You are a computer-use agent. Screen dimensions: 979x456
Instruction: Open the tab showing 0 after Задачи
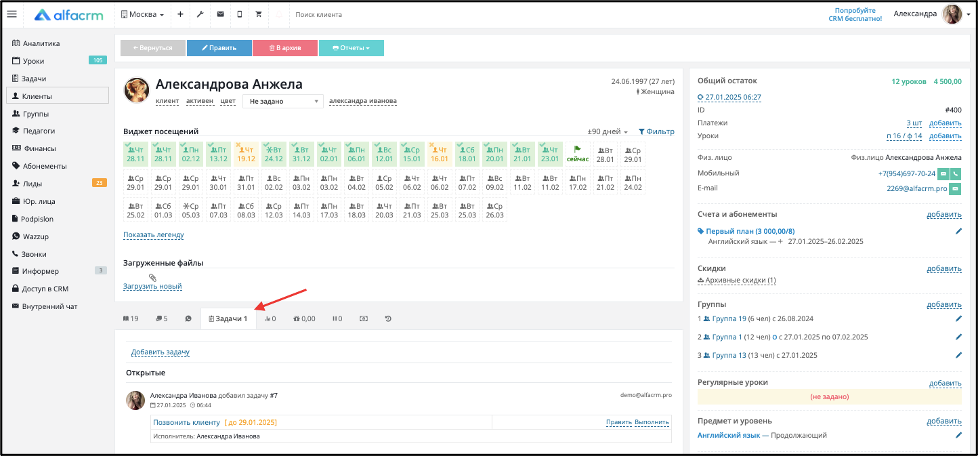coord(270,319)
